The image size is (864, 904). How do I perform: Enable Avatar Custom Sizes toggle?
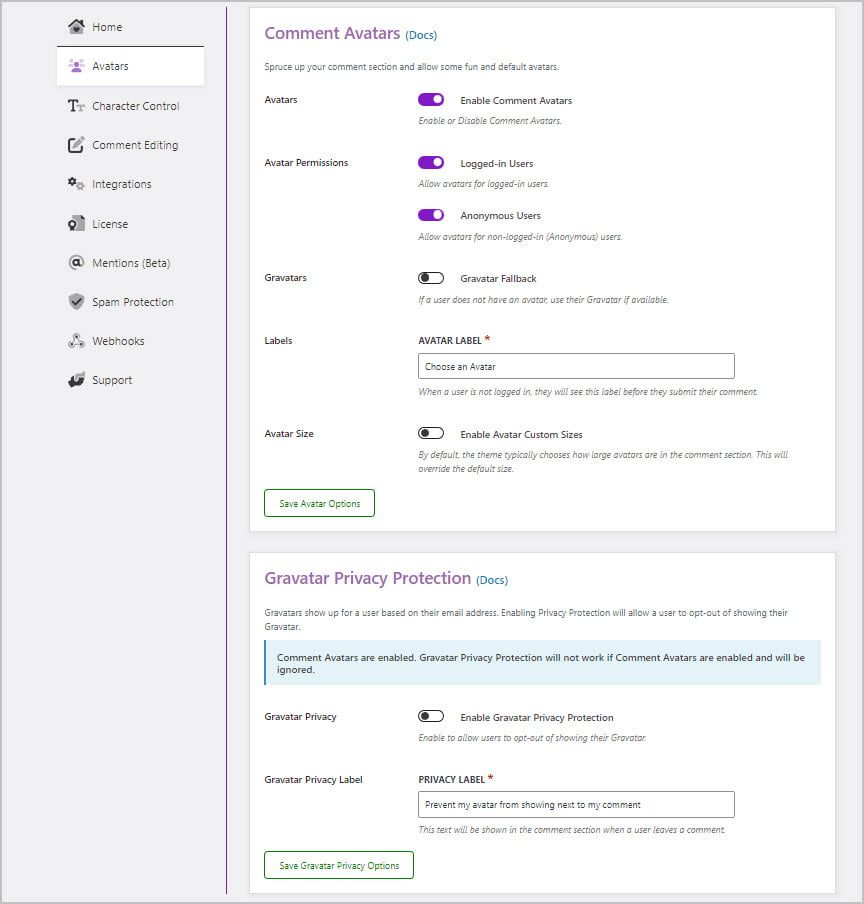[x=431, y=434]
